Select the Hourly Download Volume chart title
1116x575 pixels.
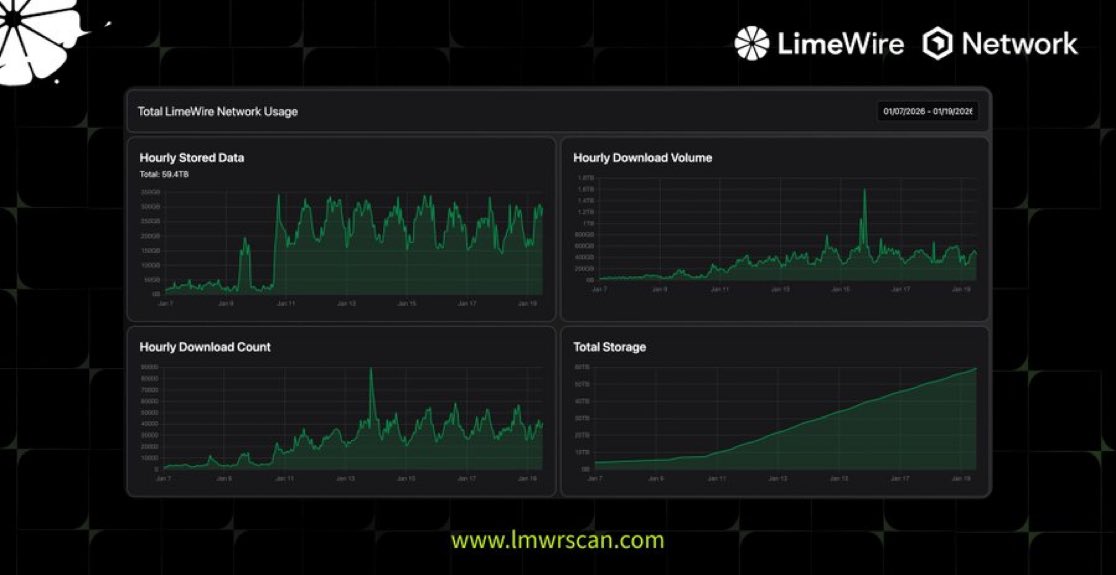pyautogui.click(x=643, y=158)
